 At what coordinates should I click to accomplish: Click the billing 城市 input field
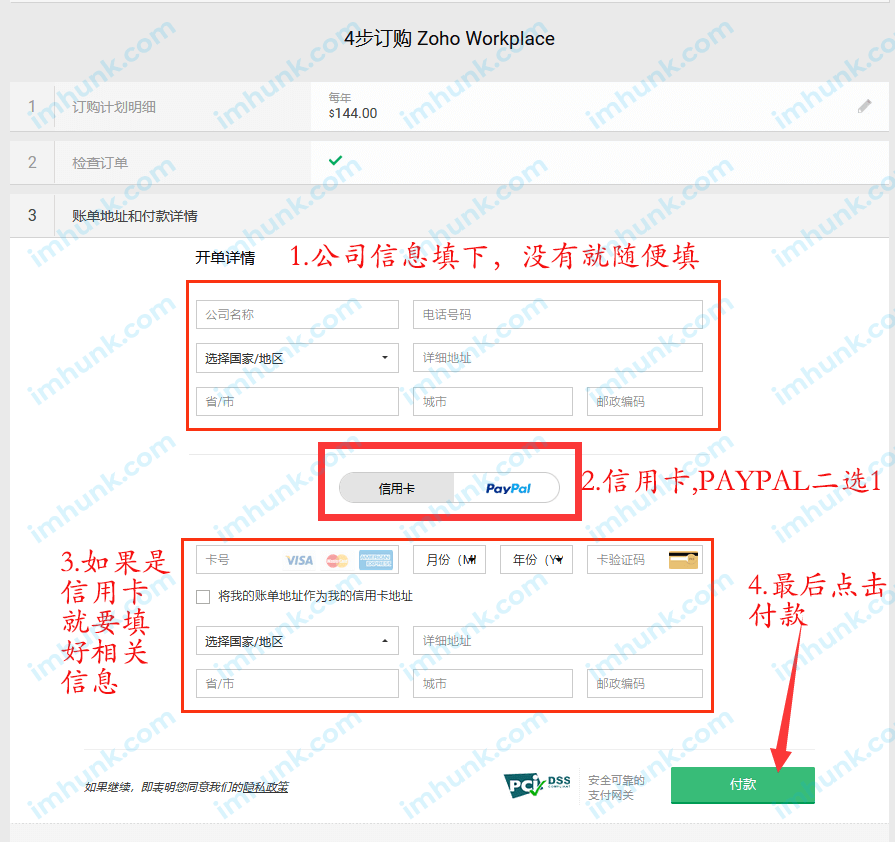pyautogui.click(x=493, y=401)
